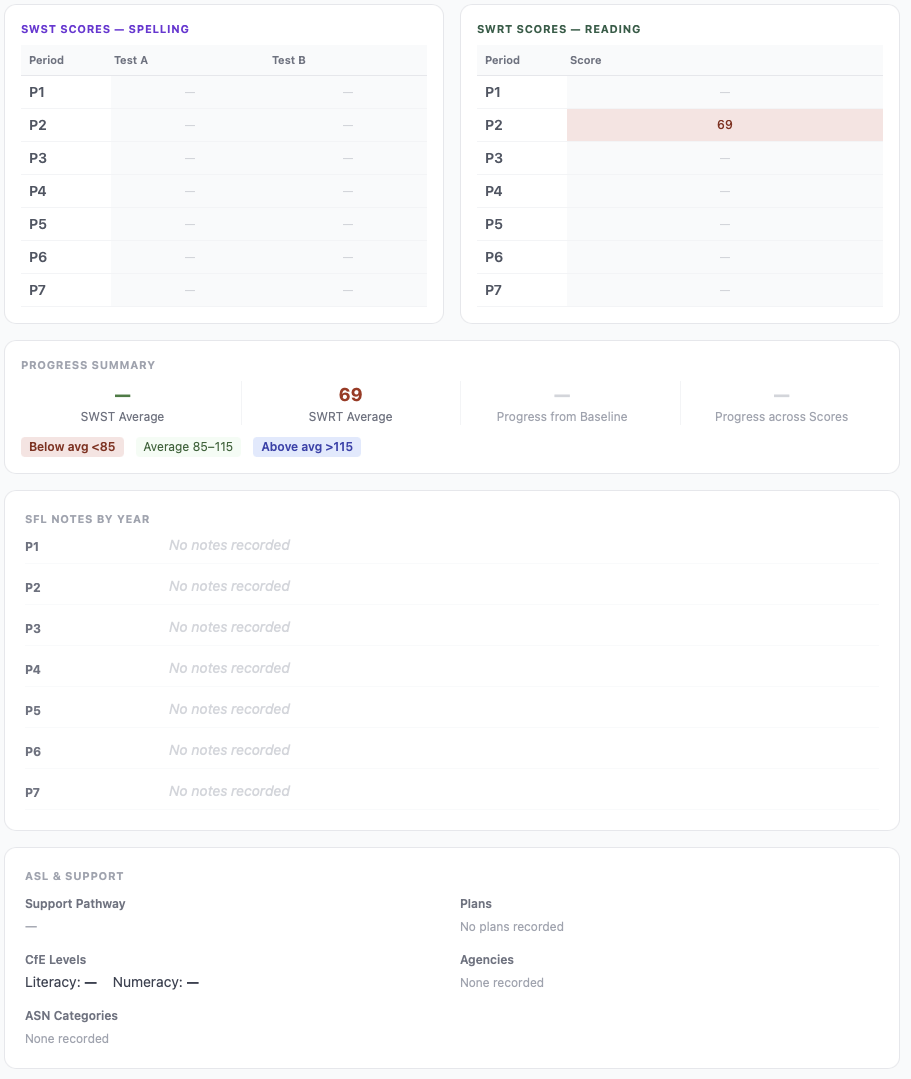Click the P6 'No notes recorded' text
The height and width of the screenshot is (1079, 911).
[x=229, y=750]
